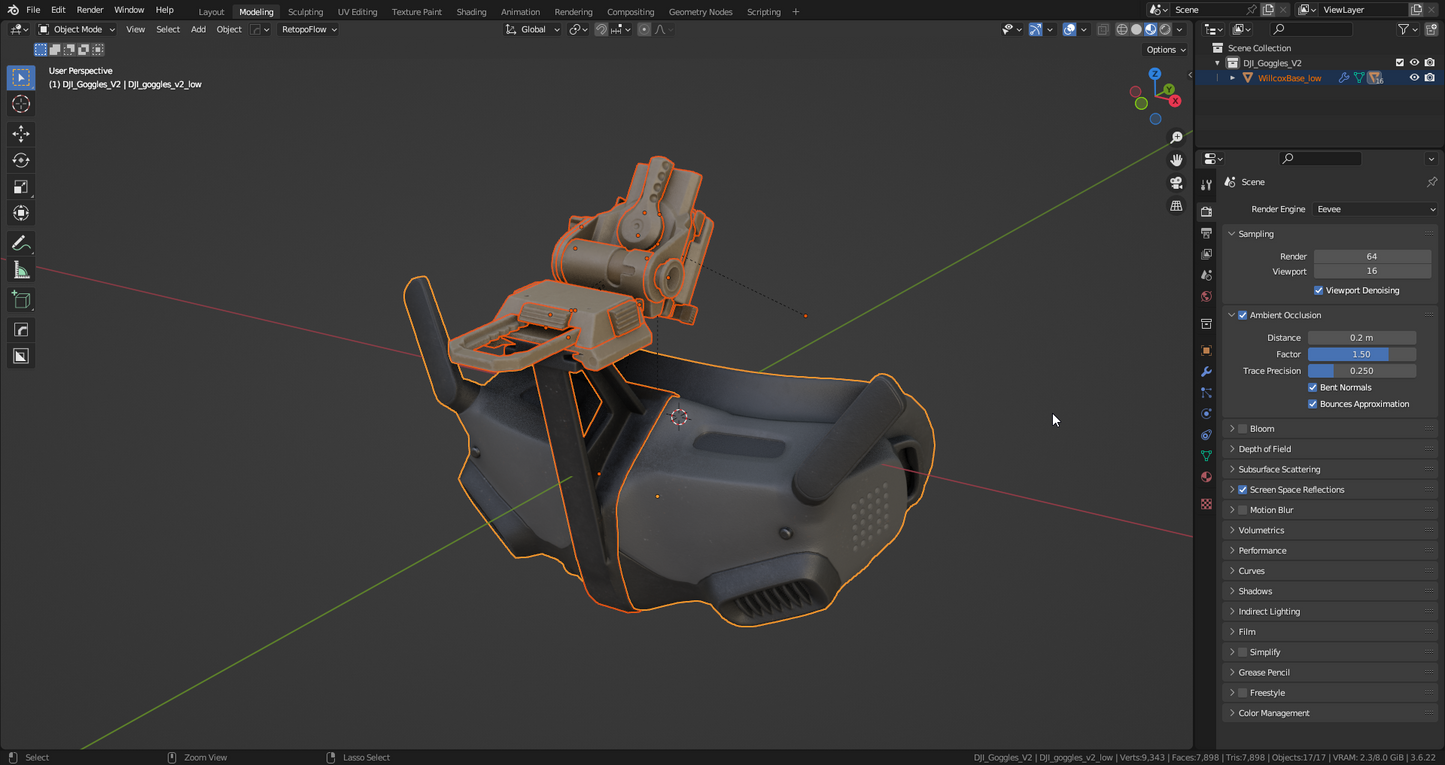
Task: Select the Move tool in toolbar
Action: coord(21,134)
